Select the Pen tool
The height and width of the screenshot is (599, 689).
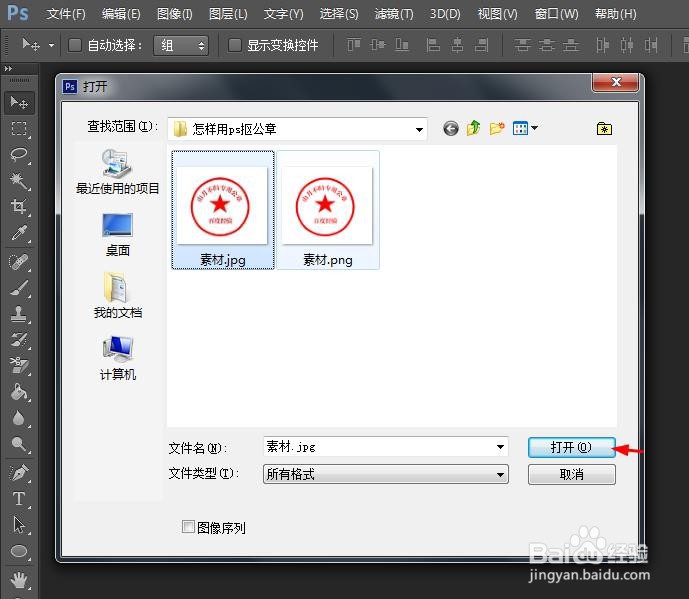pos(19,473)
